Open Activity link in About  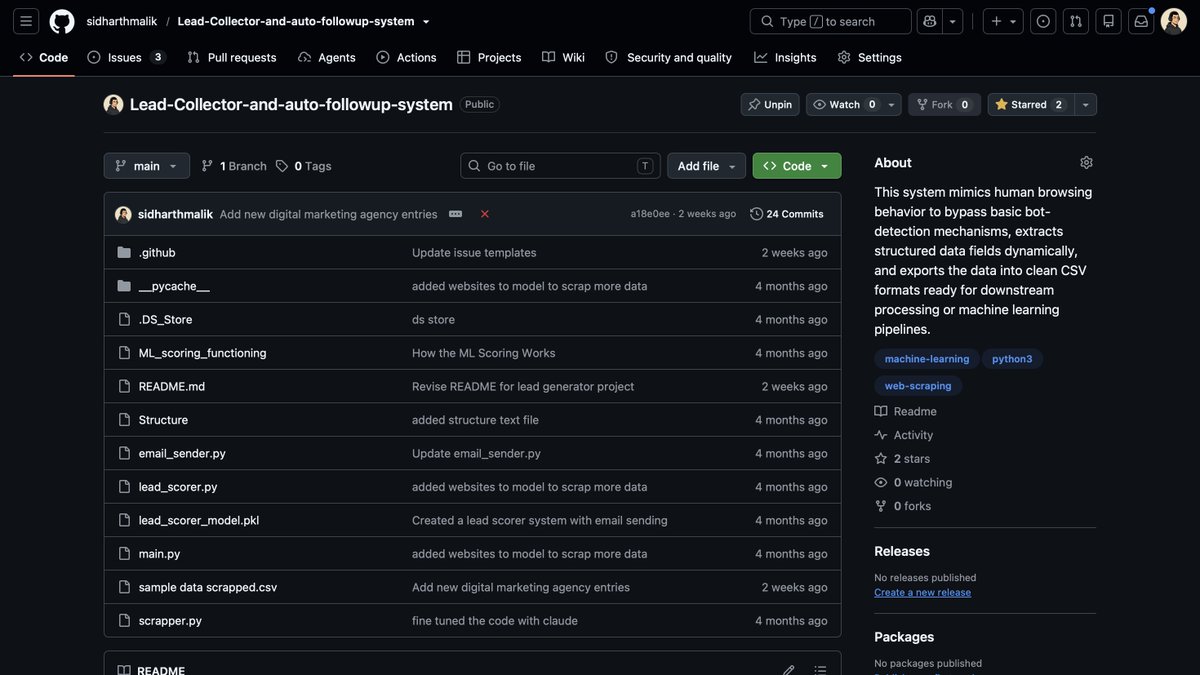(904, 435)
